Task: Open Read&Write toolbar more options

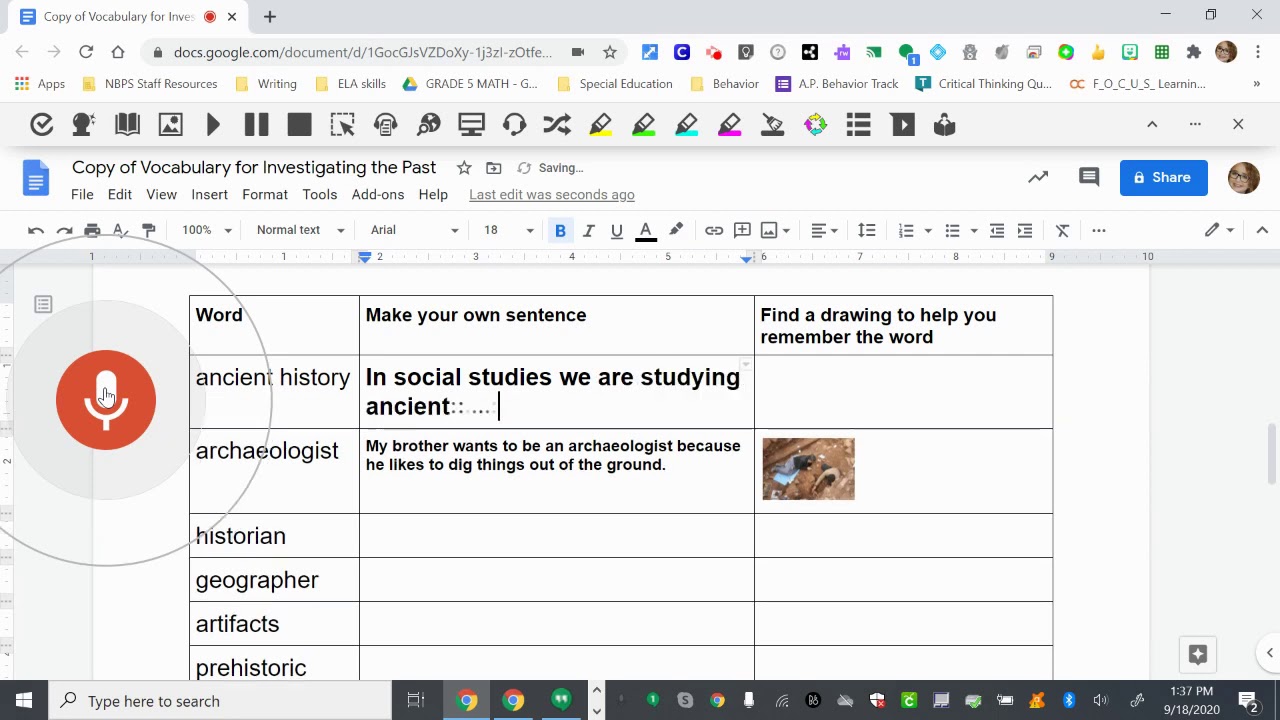Action: [1195, 124]
